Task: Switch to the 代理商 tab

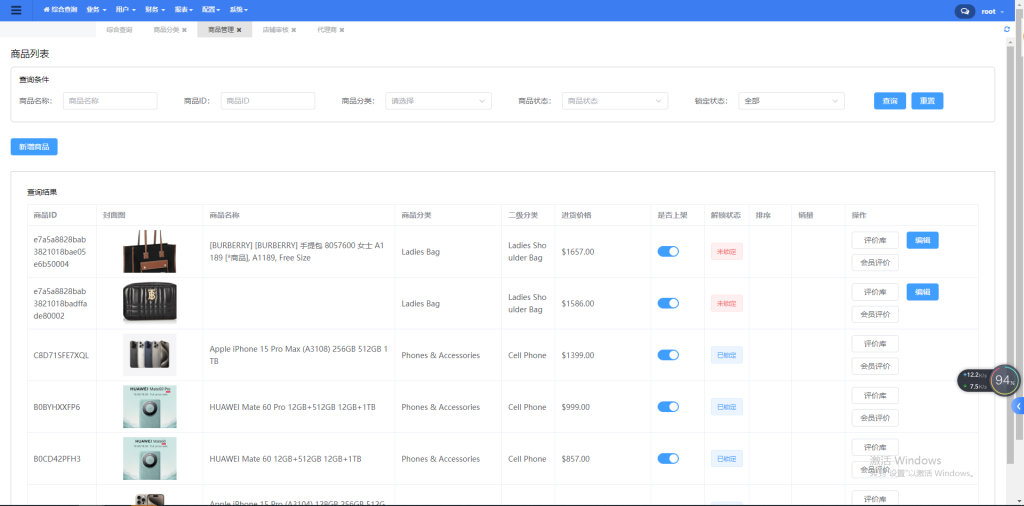Action: tap(327, 30)
